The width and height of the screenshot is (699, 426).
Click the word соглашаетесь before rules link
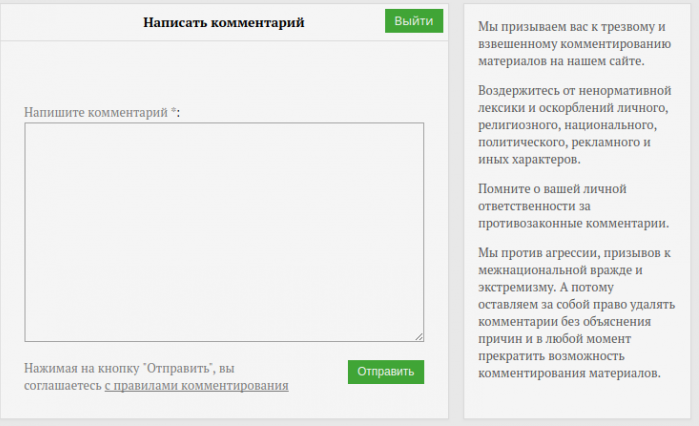[62, 385]
